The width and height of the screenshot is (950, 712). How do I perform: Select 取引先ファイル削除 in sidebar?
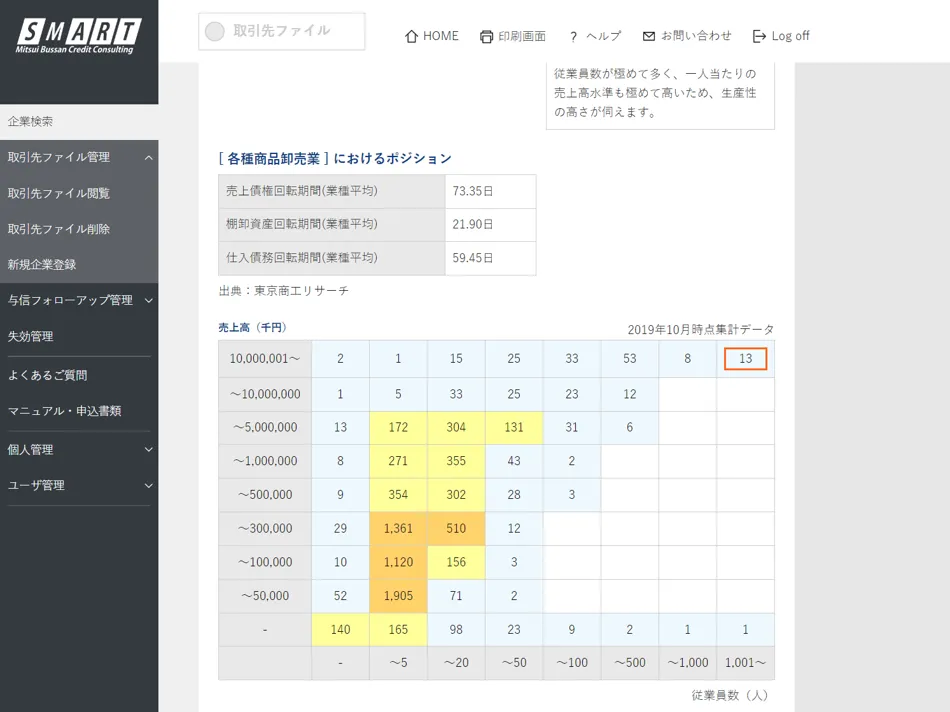tap(59, 229)
